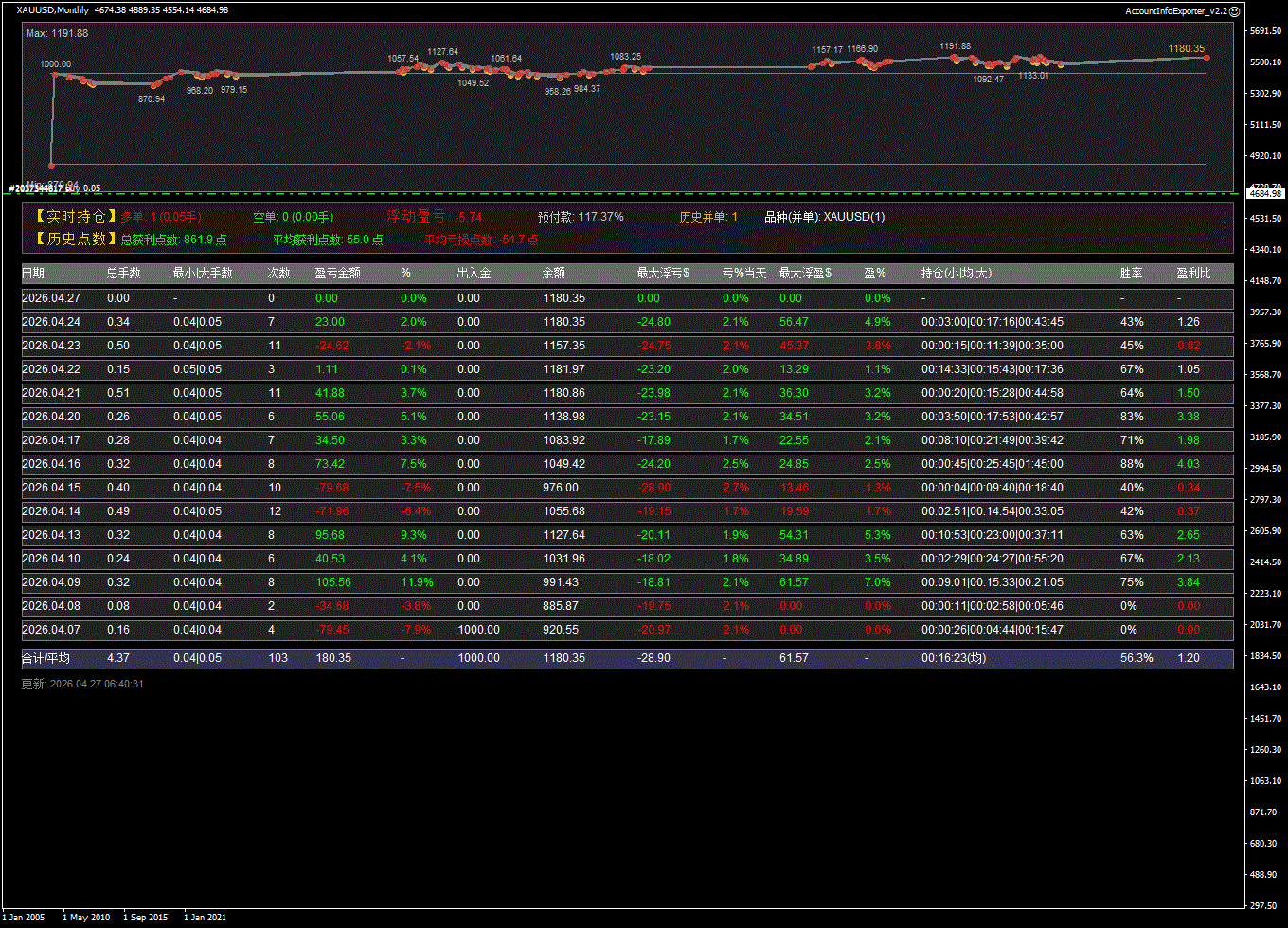
Task: Click the 盈亏金额 column header
Action: pyautogui.click(x=337, y=274)
